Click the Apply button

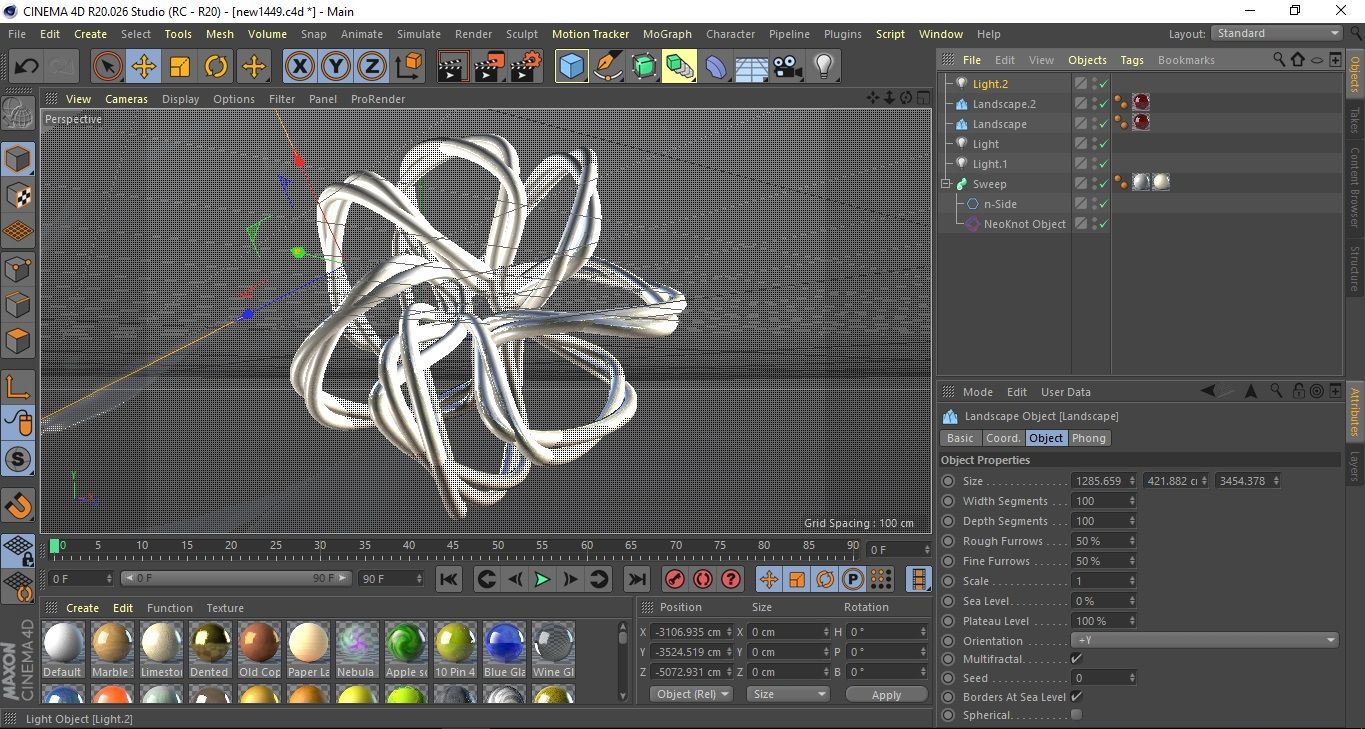coord(886,694)
